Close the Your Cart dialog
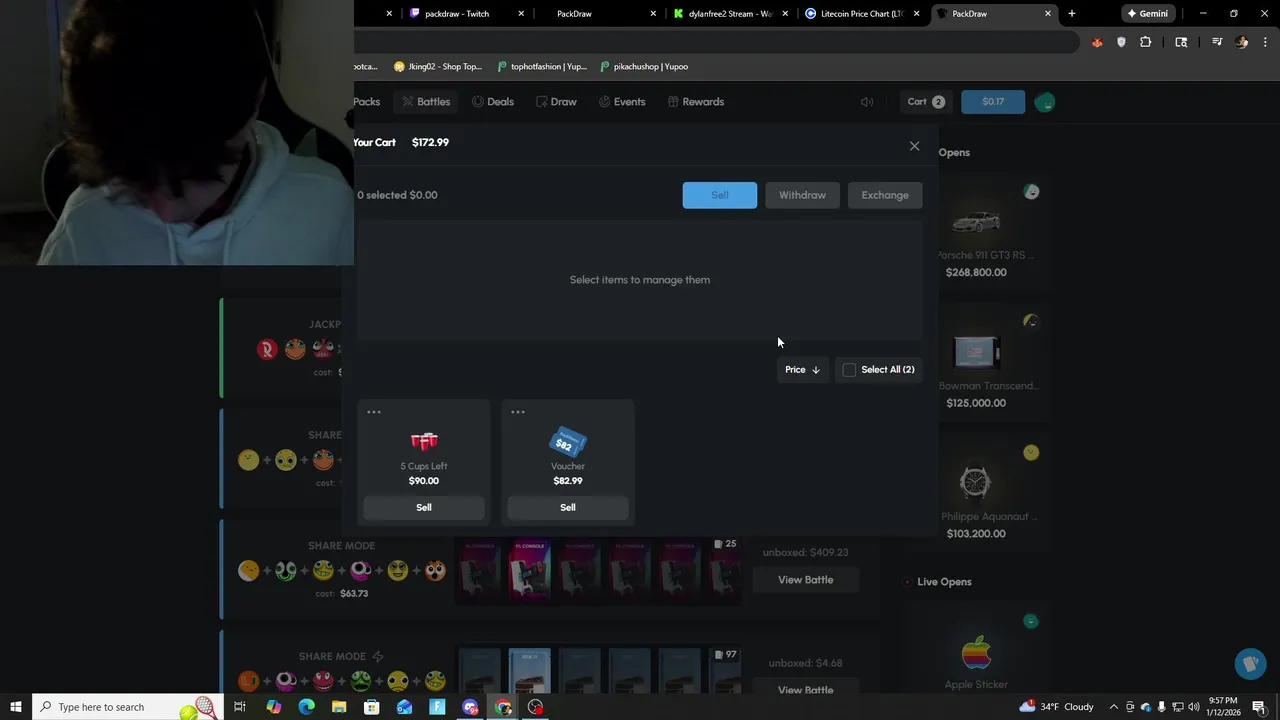Image resolution: width=1280 pixels, height=720 pixels. [x=914, y=146]
